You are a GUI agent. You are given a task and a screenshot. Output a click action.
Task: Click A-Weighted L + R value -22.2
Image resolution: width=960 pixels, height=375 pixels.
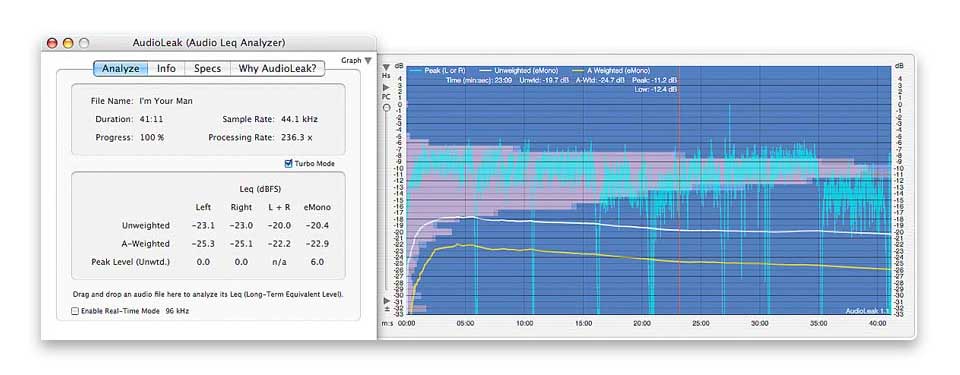pyautogui.click(x=279, y=244)
